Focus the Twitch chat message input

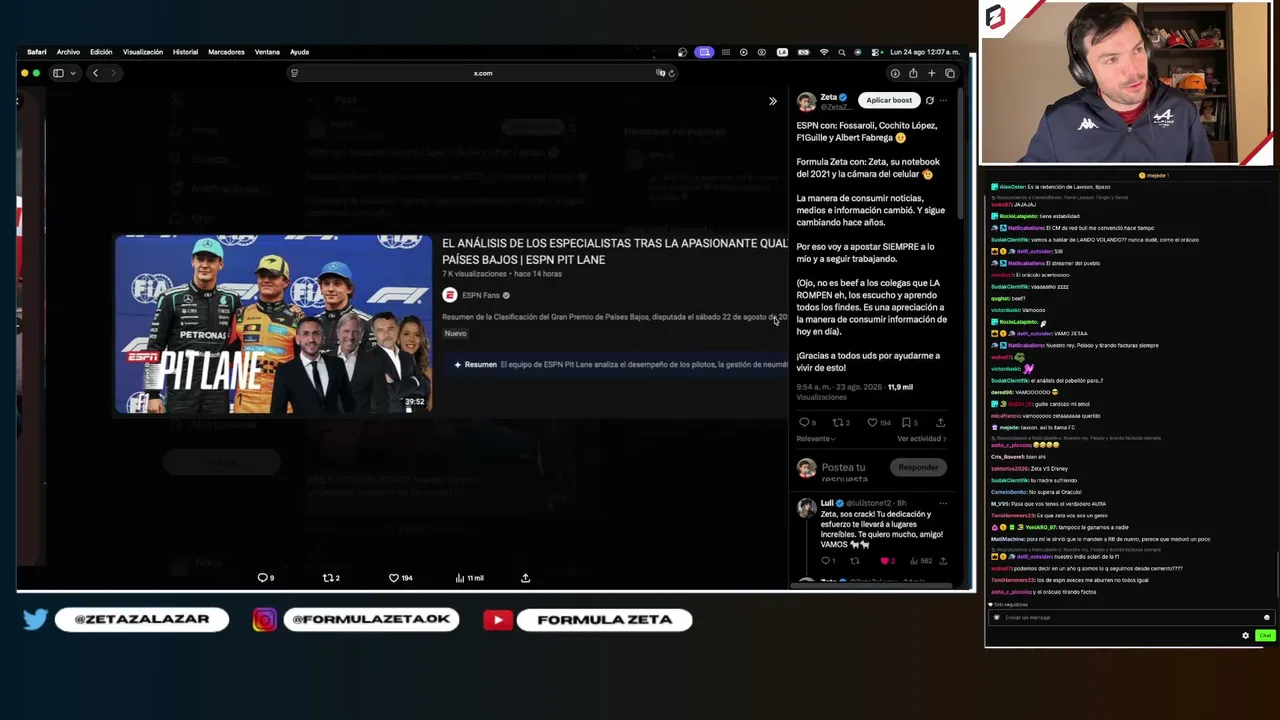[x=1129, y=618]
